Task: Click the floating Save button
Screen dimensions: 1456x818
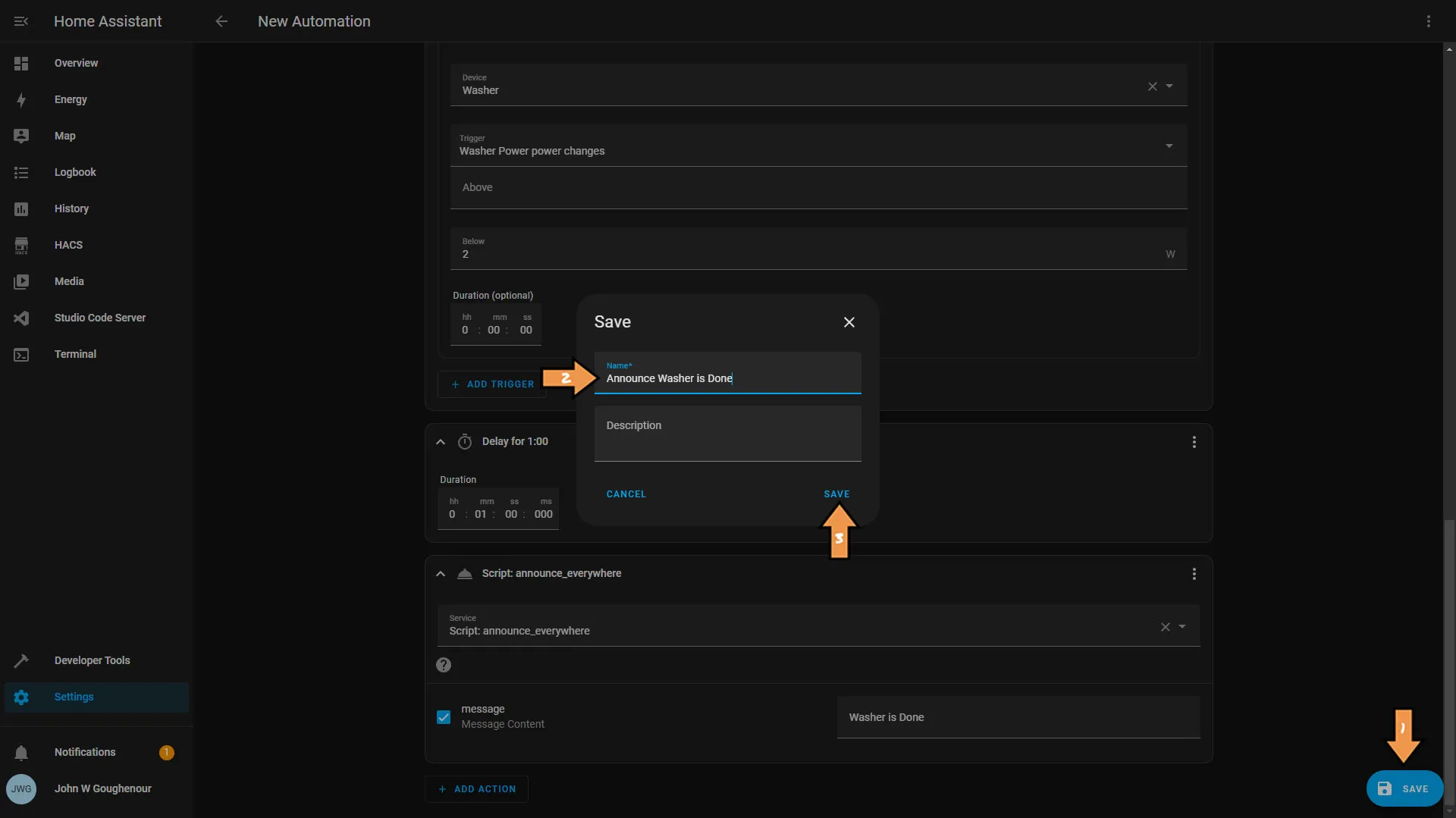Action: click(1404, 788)
